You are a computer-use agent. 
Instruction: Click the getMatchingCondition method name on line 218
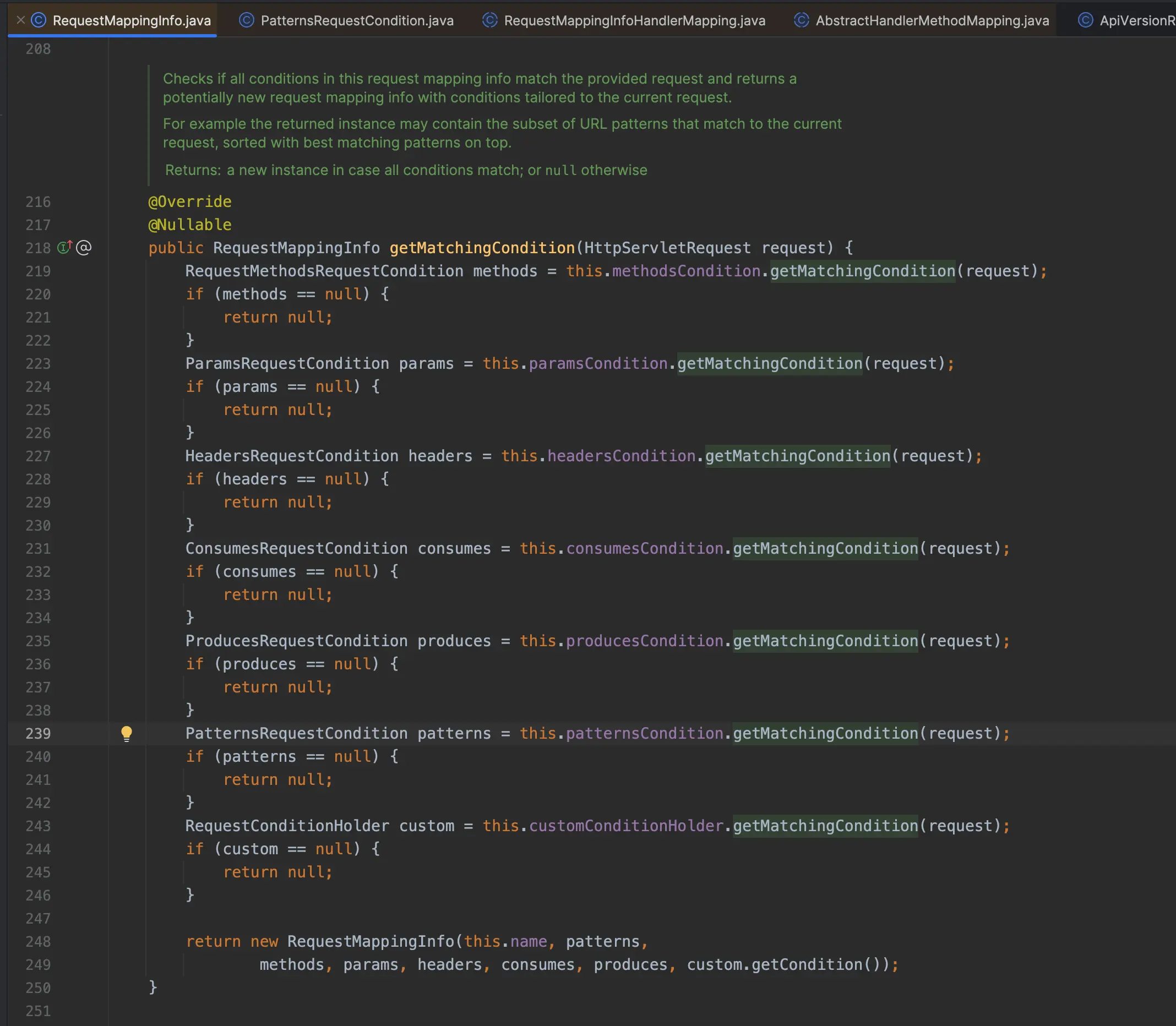click(x=482, y=248)
